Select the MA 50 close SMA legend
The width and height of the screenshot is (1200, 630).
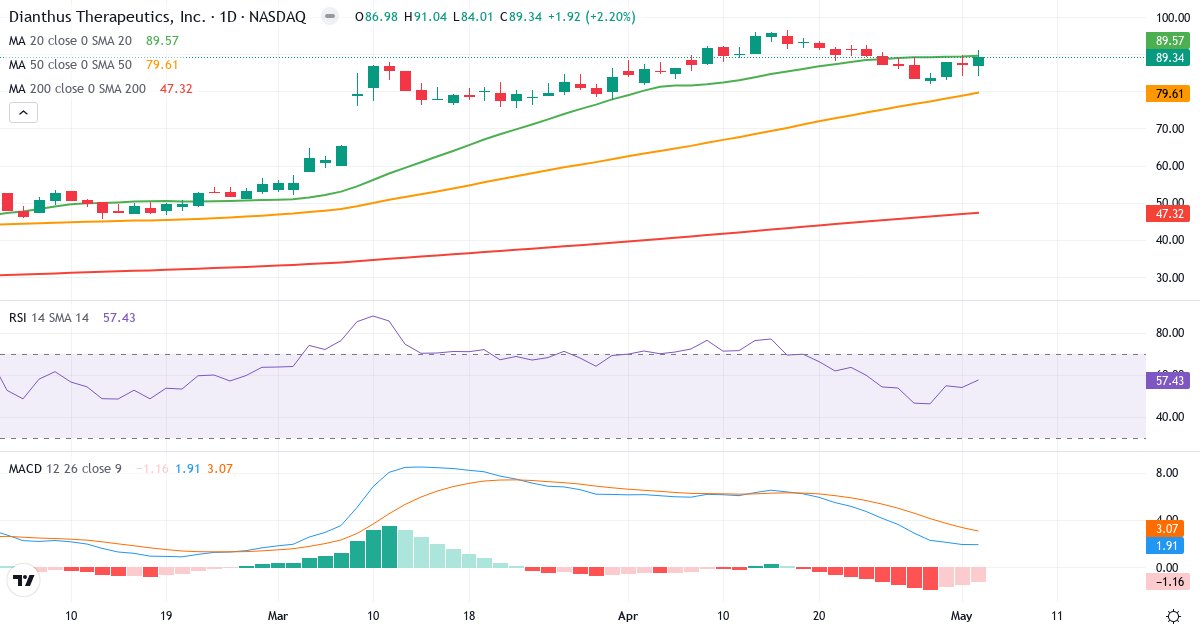point(70,65)
